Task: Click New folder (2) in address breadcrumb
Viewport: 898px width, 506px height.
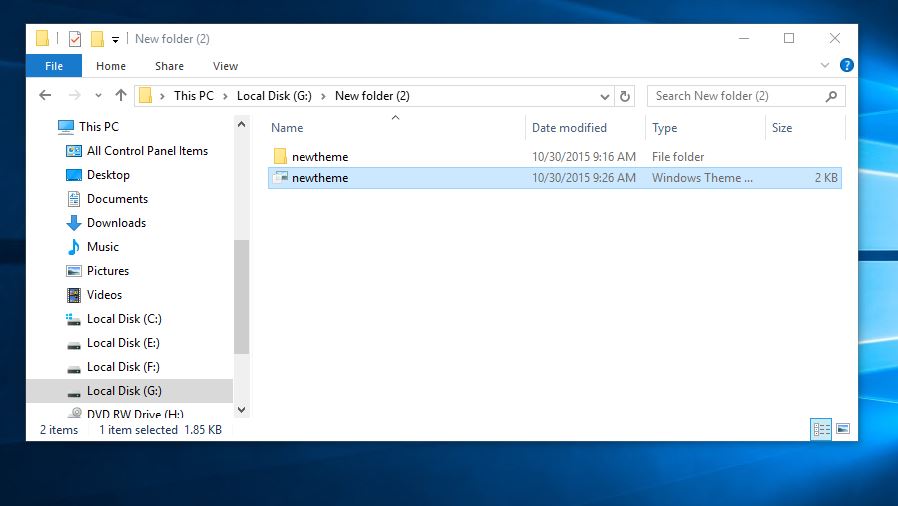Action: [372, 96]
